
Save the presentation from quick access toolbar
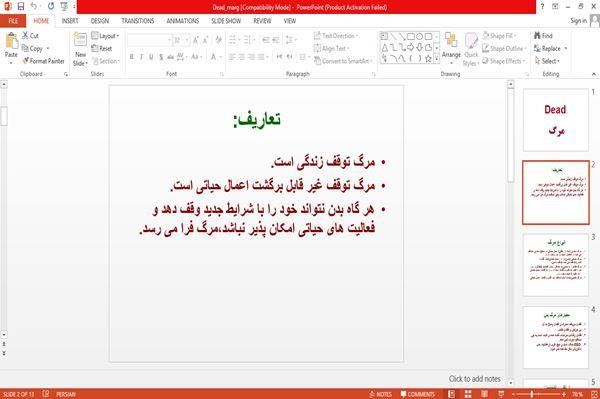(x=21, y=7)
